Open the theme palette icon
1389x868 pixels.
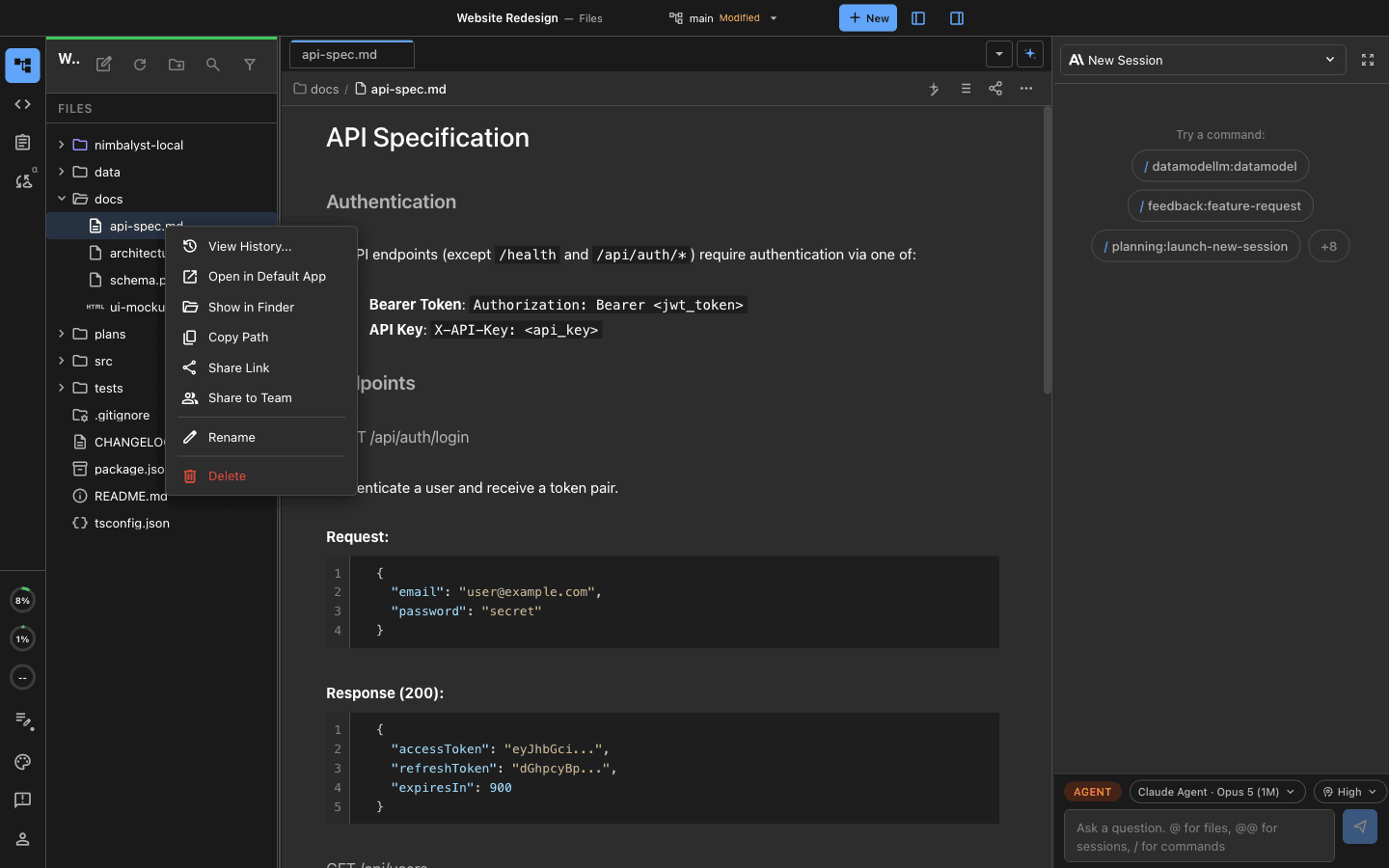point(22,762)
